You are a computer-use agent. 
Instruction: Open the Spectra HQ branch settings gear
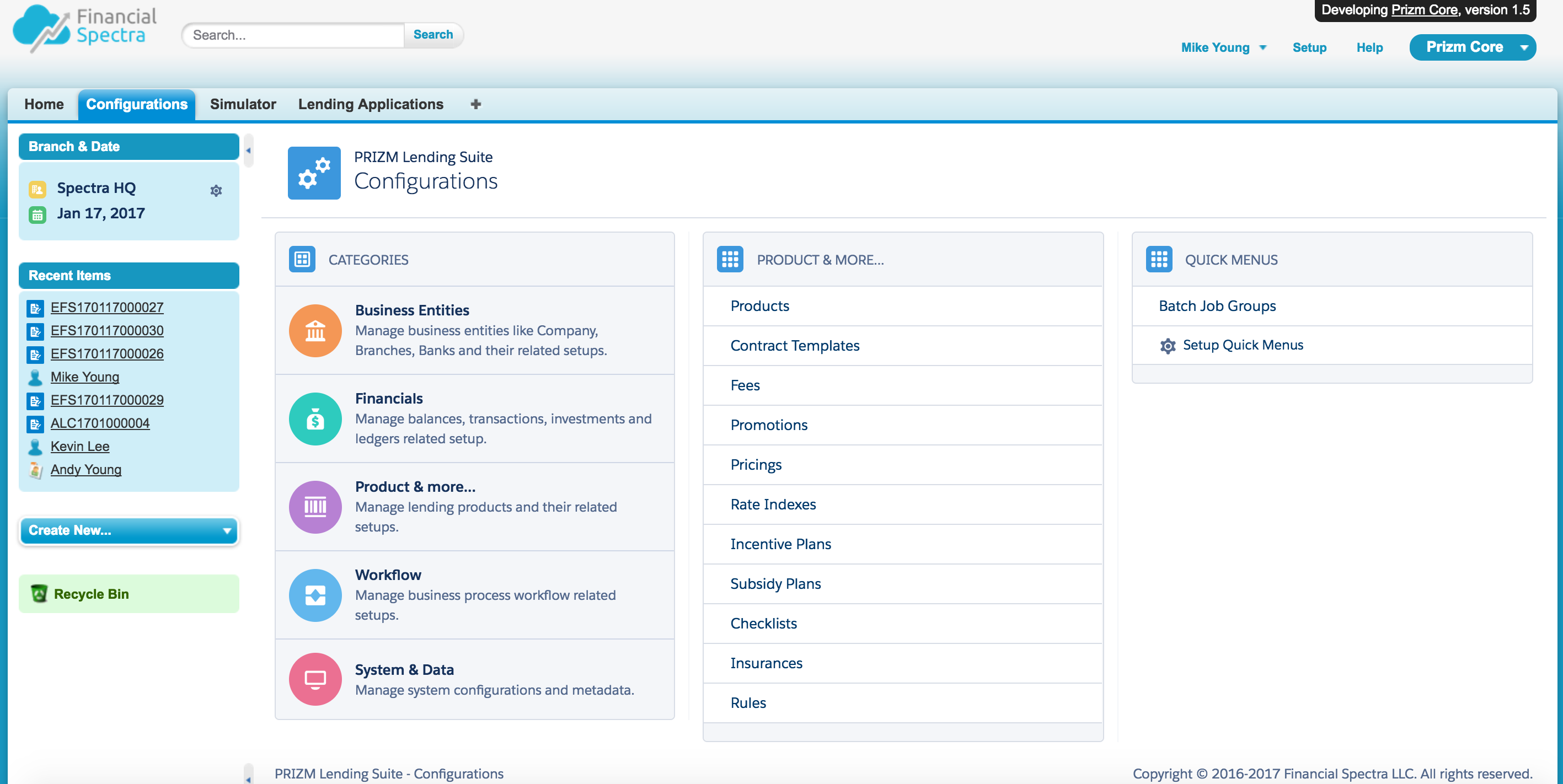point(216,190)
